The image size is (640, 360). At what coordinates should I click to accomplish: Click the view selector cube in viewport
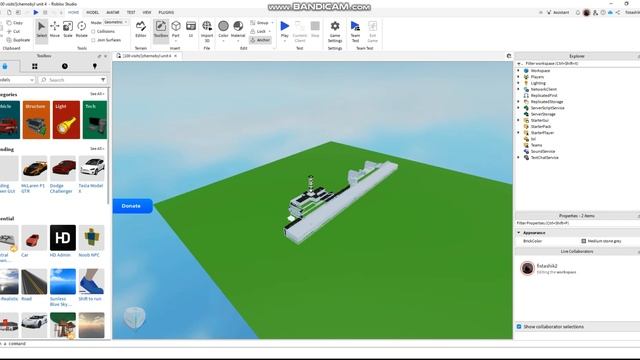[134, 318]
